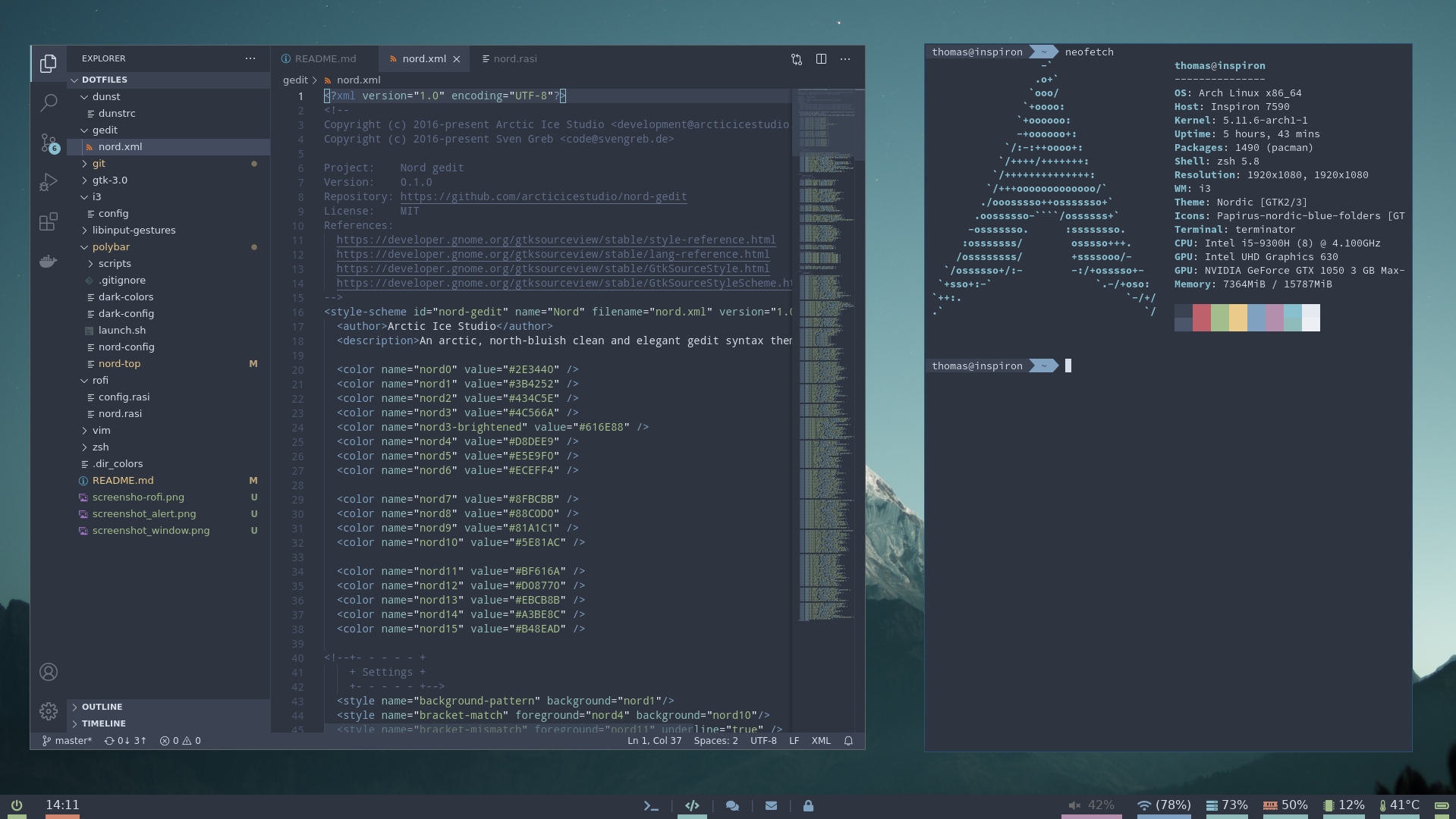Open the mail launcher icon in polybar
Image resolution: width=1456 pixels, height=819 pixels.
click(x=771, y=806)
